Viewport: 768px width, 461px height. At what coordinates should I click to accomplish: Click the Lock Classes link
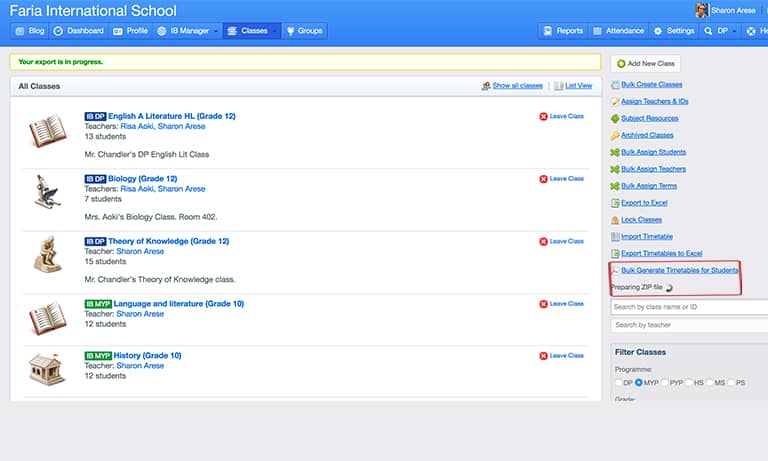[x=641, y=220]
